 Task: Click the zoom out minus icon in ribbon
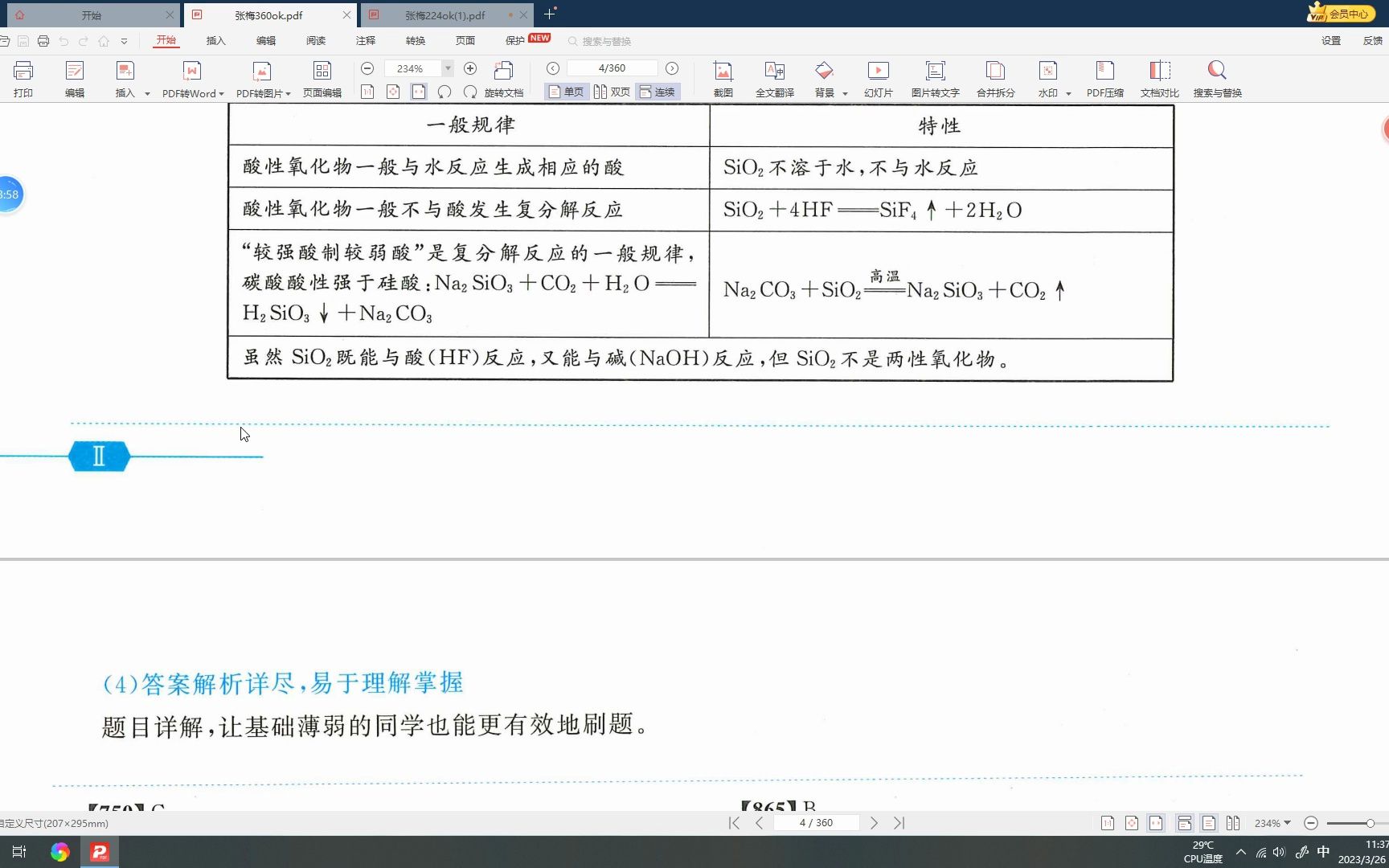click(x=367, y=68)
